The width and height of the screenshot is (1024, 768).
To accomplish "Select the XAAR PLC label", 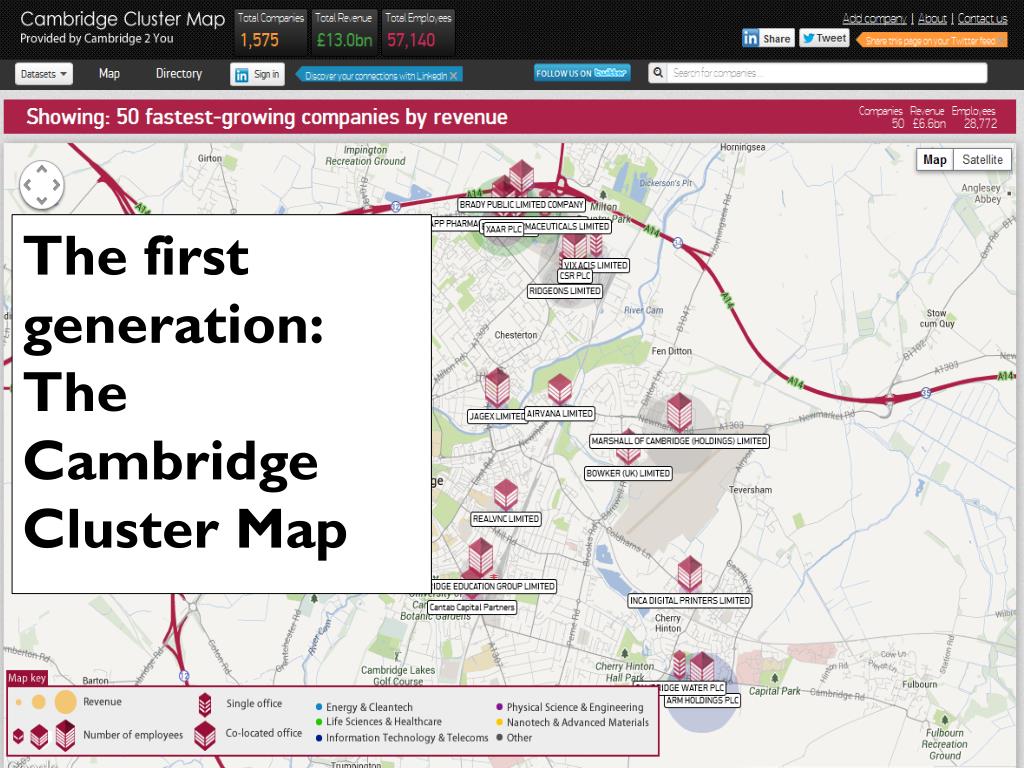I will pos(504,229).
